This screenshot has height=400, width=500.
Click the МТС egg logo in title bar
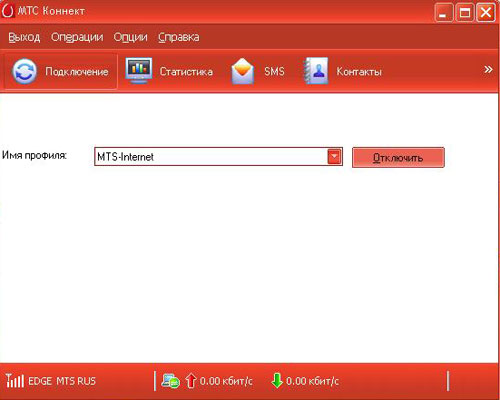point(7,11)
